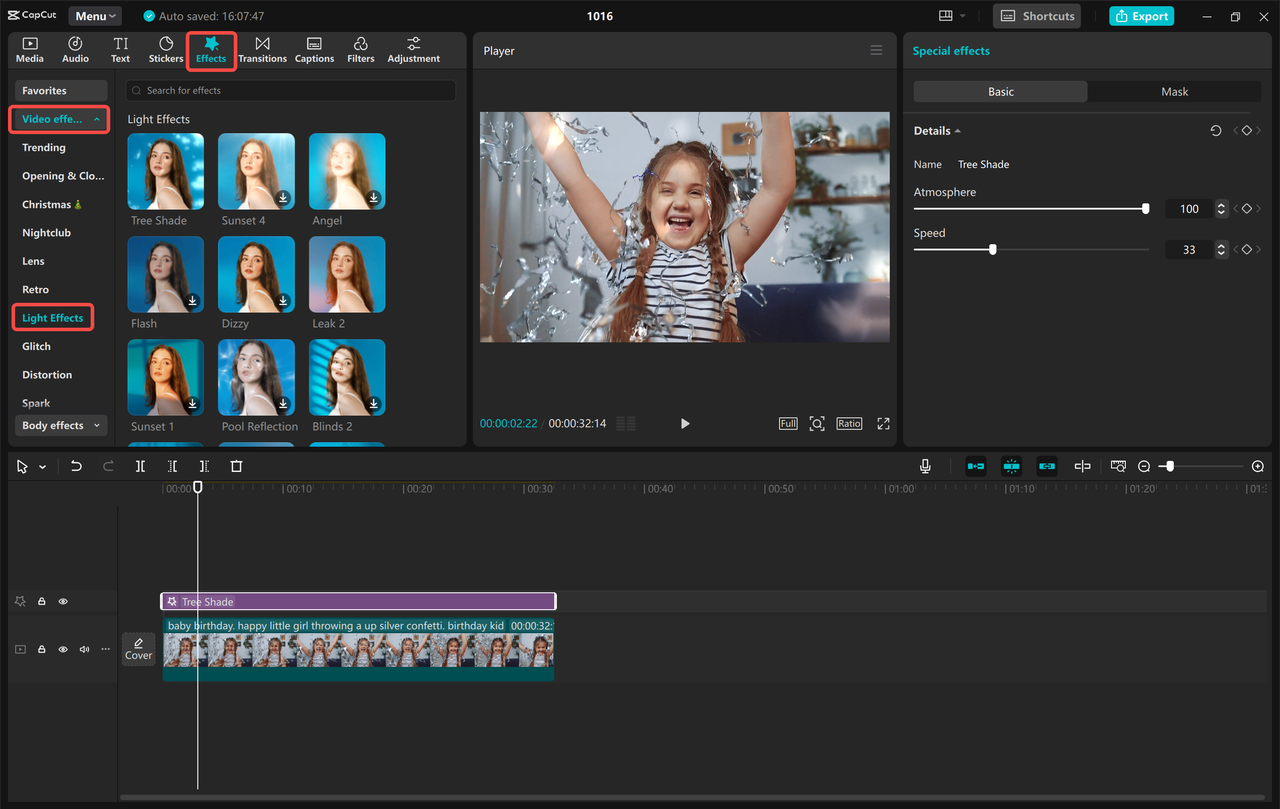Lock the Tree Shade effect track
Screen dimensions: 1280x809
click(41, 601)
